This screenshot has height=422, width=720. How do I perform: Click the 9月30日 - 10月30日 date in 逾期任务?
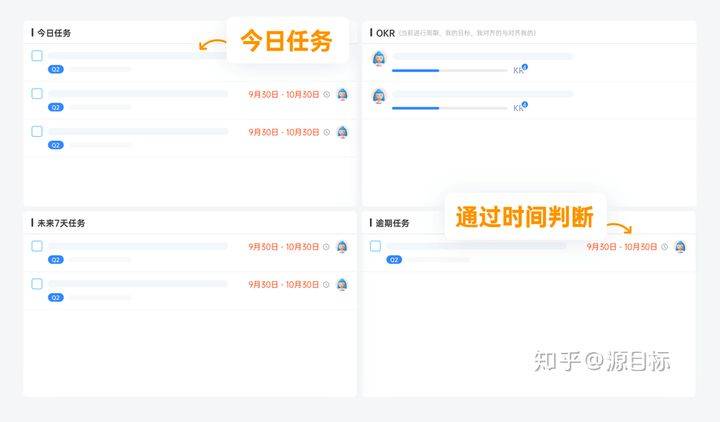pyautogui.click(x=622, y=247)
